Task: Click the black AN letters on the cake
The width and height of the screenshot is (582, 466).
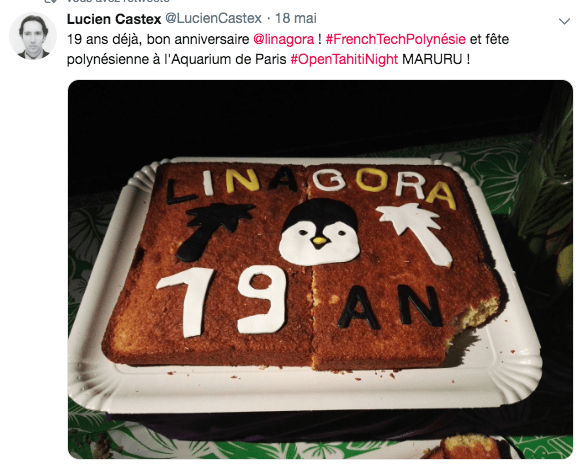Action: [390, 307]
